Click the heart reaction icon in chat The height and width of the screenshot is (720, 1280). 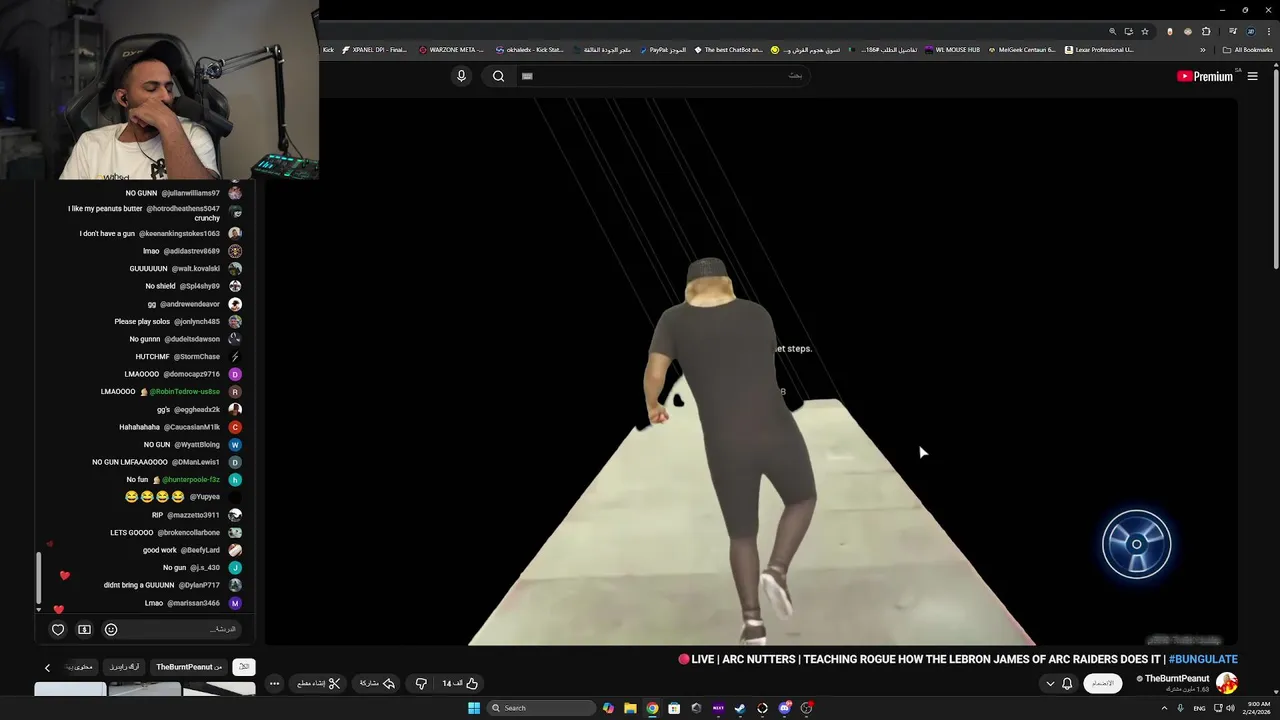pyautogui.click(x=58, y=629)
